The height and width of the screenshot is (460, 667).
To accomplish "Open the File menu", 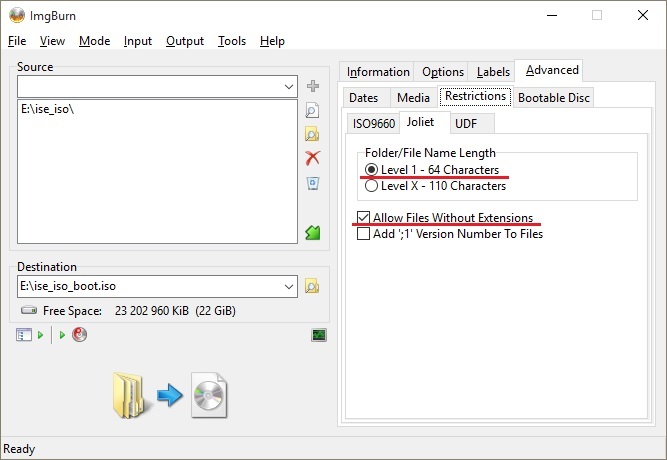I will point(17,41).
